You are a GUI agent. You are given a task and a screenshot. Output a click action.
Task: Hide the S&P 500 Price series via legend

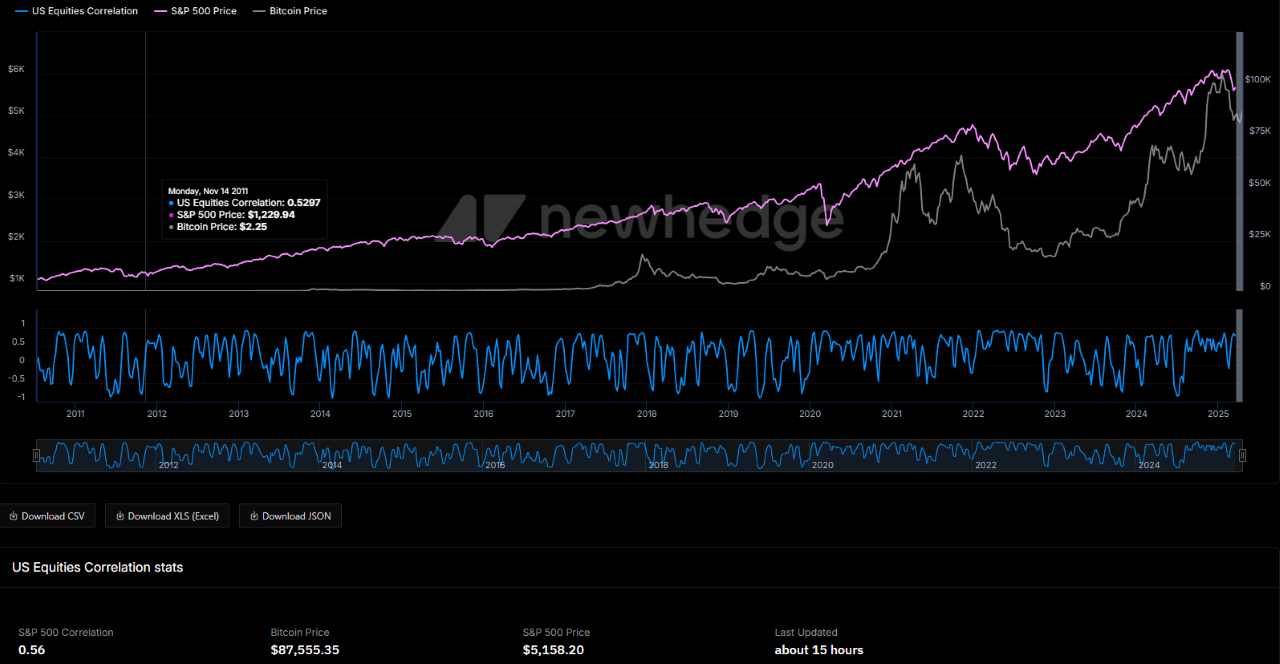(x=205, y=11)
